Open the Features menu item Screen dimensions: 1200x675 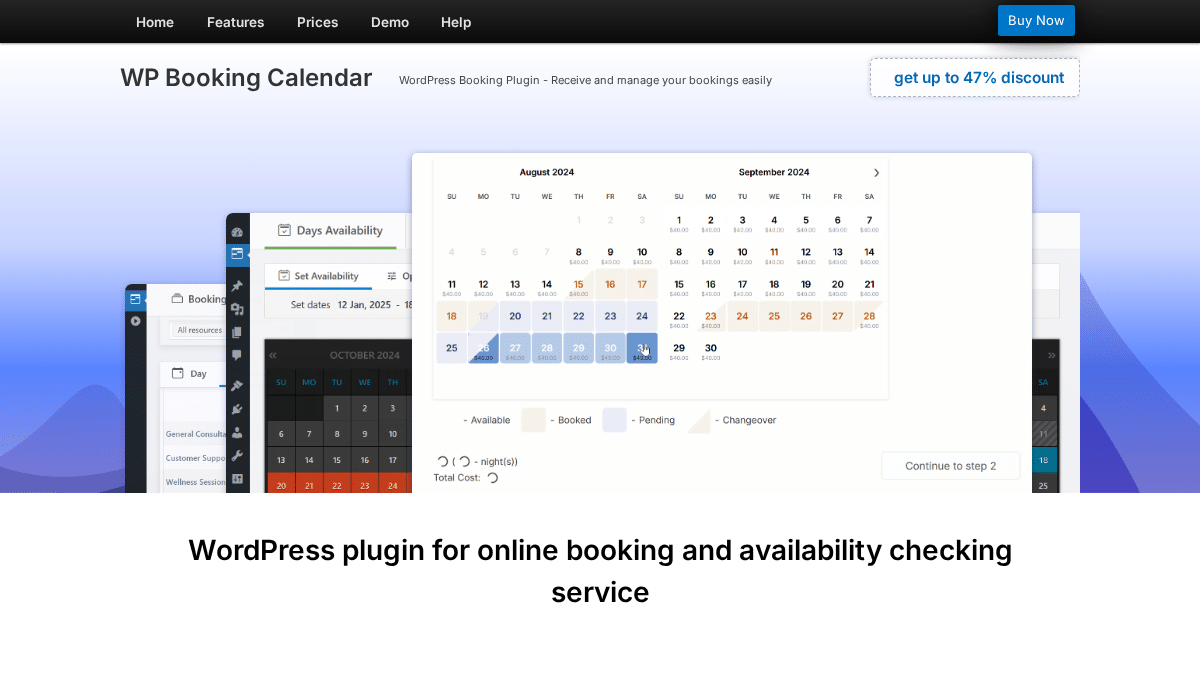pyautogui.click(x=236, y=22)
